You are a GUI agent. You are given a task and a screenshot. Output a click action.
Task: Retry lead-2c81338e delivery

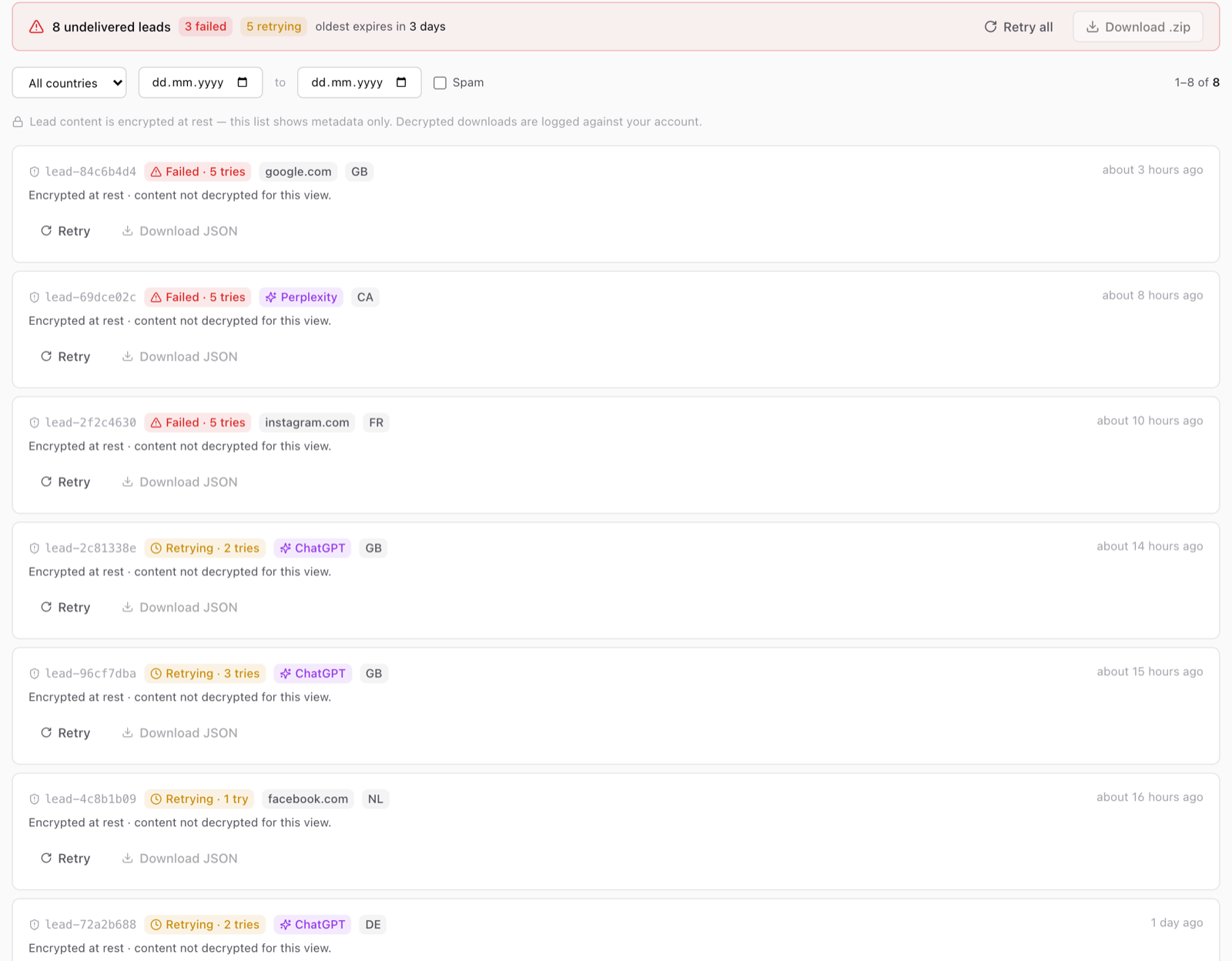pos(65,608)
